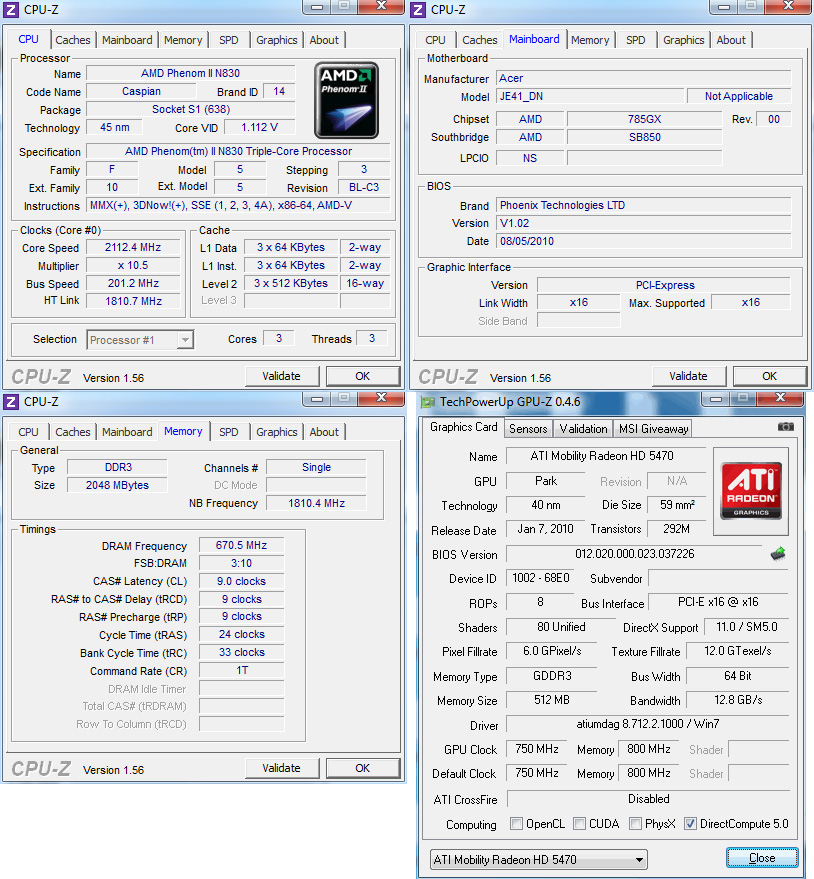Screen dimensions: 814x879
Task: Click the Level 2 cache value 3 x 512 KBytes
Action: (291, 283)
